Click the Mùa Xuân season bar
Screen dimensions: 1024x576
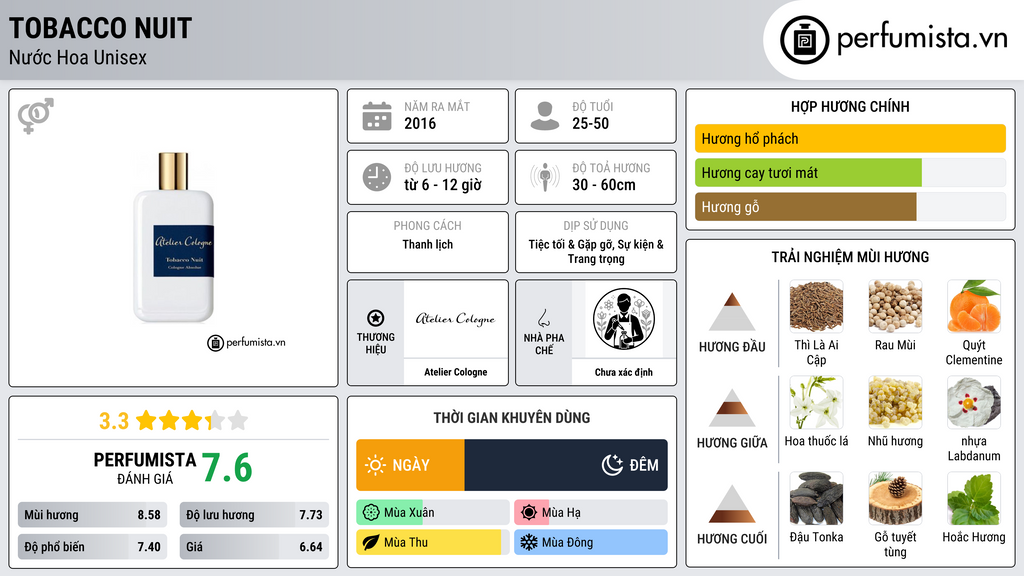[x=432, y=513]
